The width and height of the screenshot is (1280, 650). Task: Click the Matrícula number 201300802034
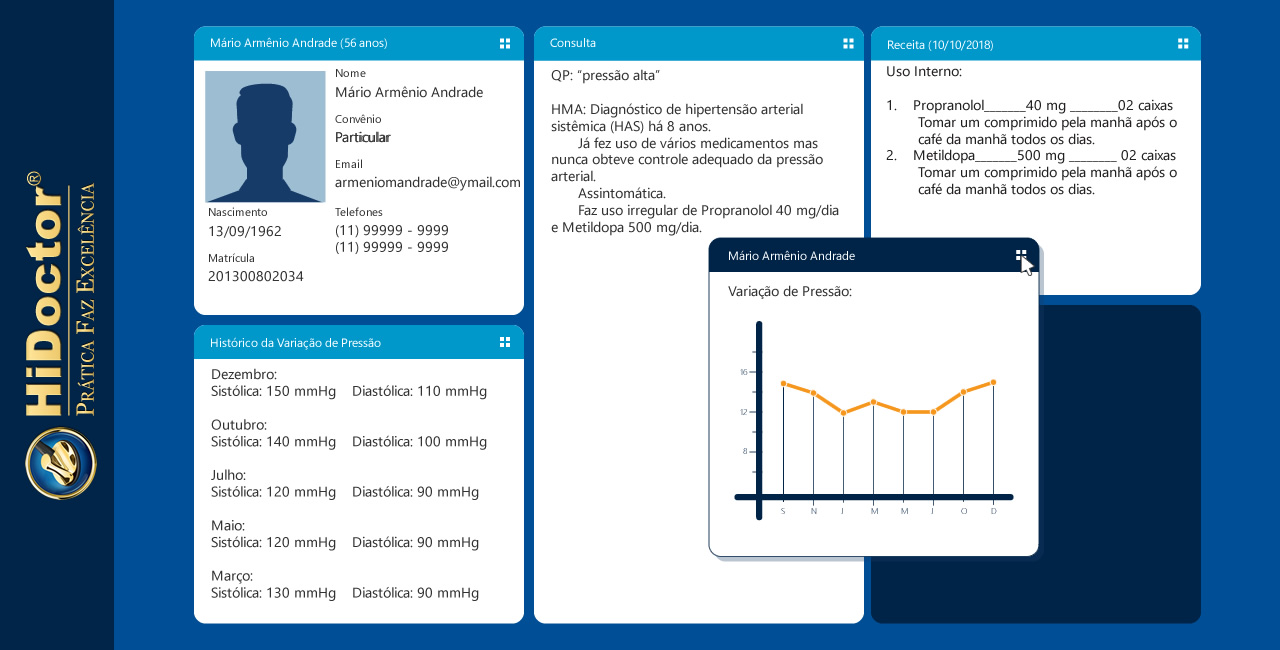pos(255,276)
